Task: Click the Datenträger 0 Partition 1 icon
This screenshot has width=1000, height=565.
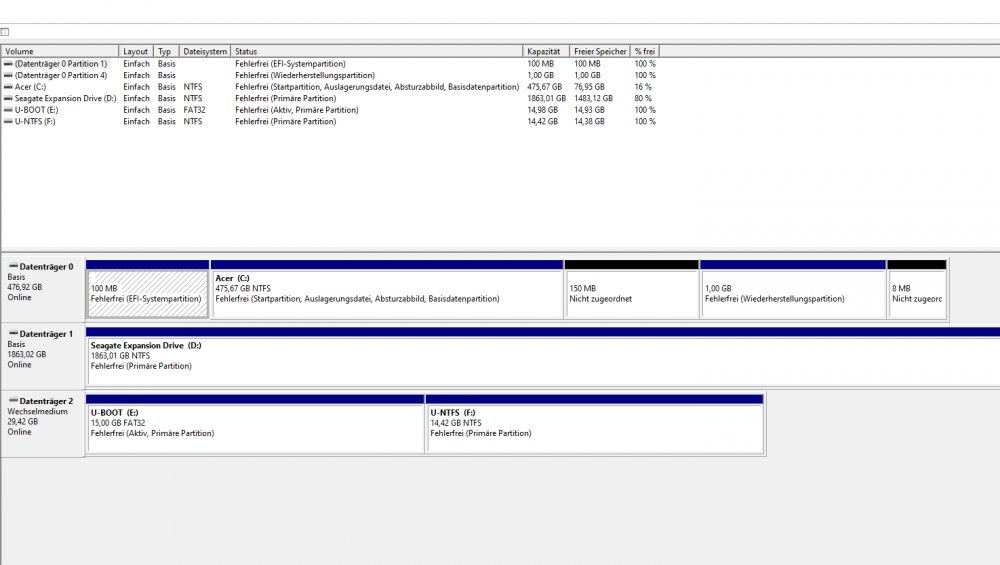Action: (9, 64)
